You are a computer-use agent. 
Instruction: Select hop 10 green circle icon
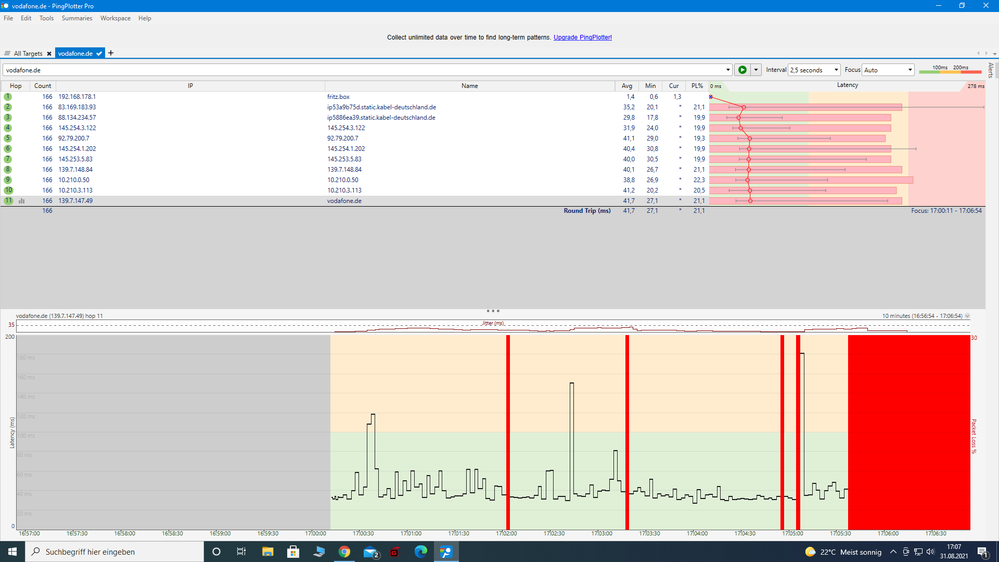[x=8, y=190]
